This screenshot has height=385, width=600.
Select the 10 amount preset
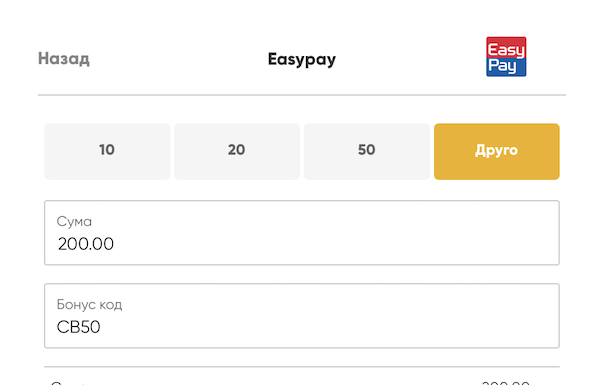107,151
